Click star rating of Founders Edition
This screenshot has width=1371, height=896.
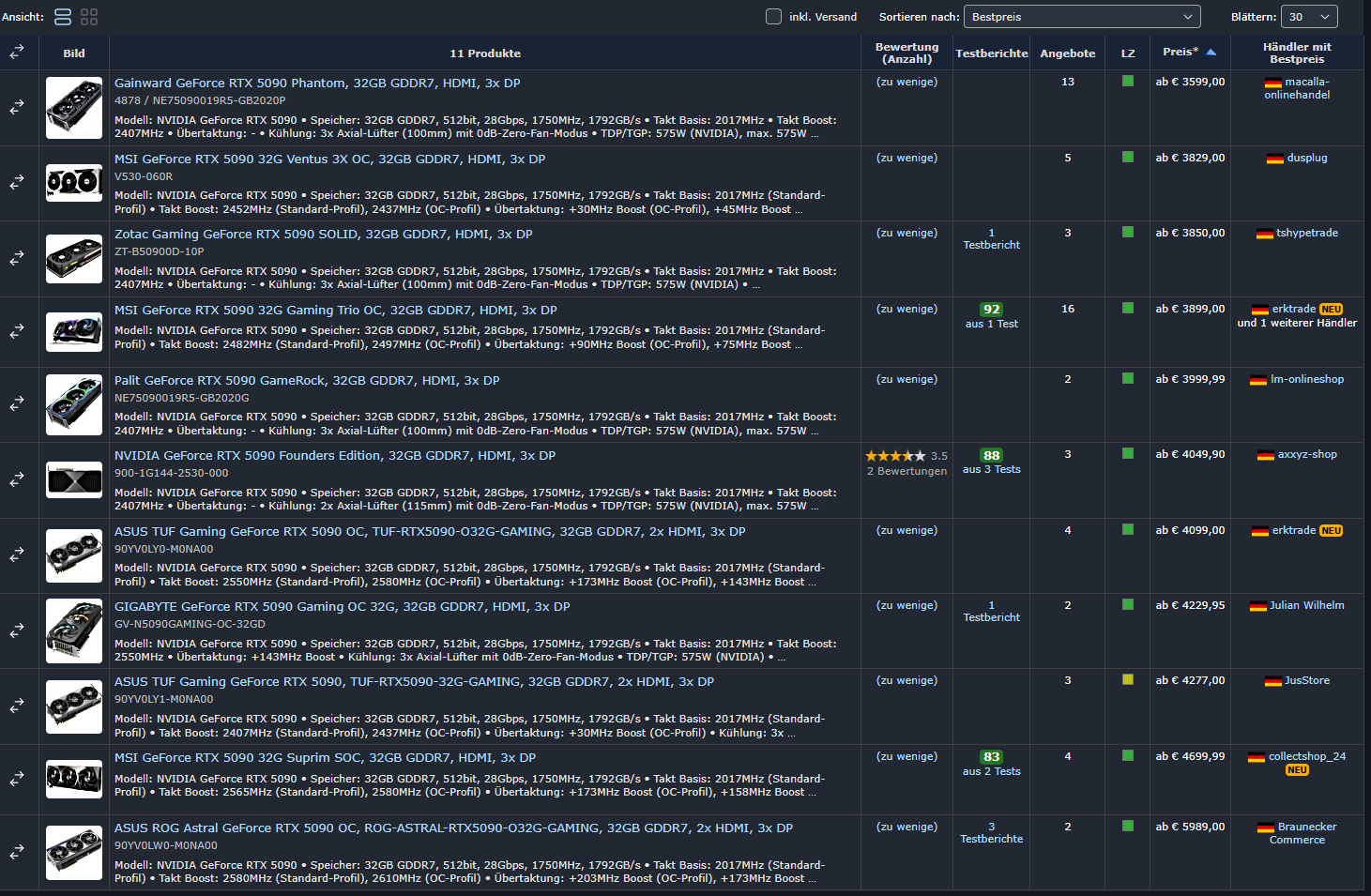pos(895,456)
